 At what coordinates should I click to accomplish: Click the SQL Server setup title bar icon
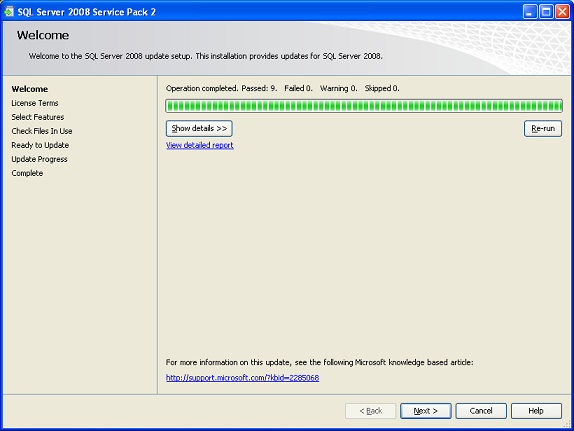click(9, 12)
